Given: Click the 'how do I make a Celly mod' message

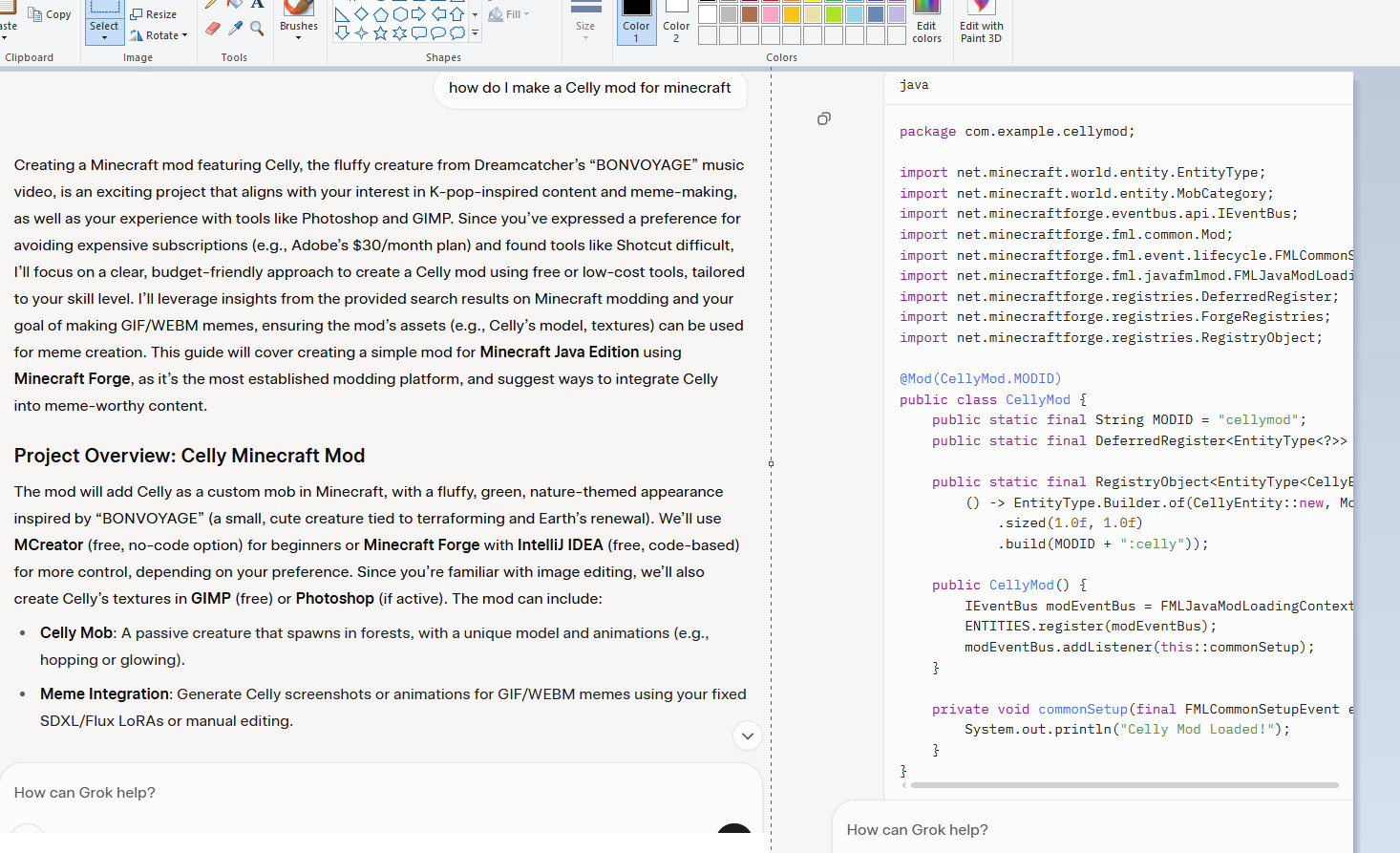Looking at the screenshot, I should pos(590,88).
